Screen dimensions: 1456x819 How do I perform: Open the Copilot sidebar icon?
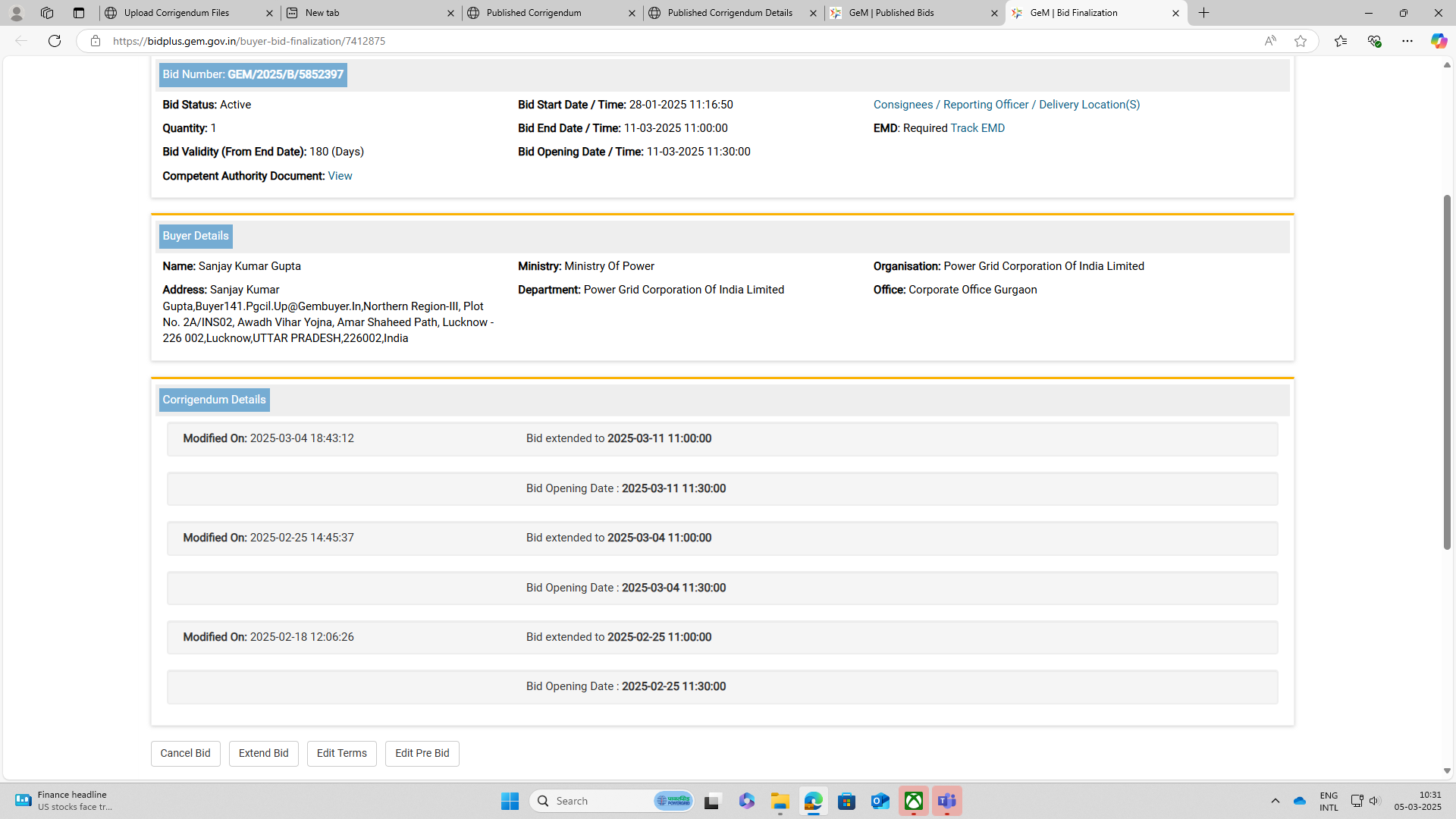pos(1439,41)
